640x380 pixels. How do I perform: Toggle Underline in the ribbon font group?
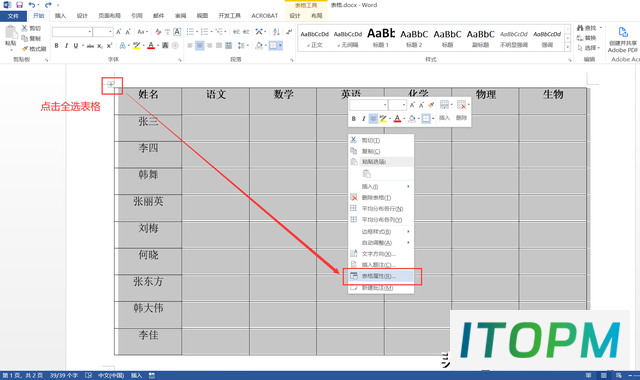click(76, 46)
